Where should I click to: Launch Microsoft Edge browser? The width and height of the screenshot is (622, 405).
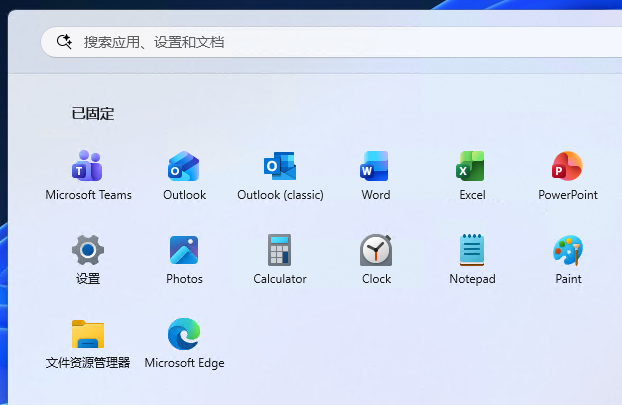(x=184, y=334)
